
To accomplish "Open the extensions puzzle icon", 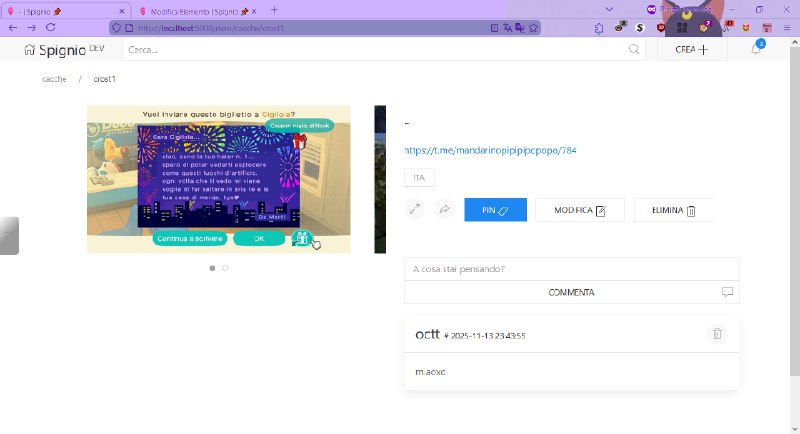I will (599, 28).
